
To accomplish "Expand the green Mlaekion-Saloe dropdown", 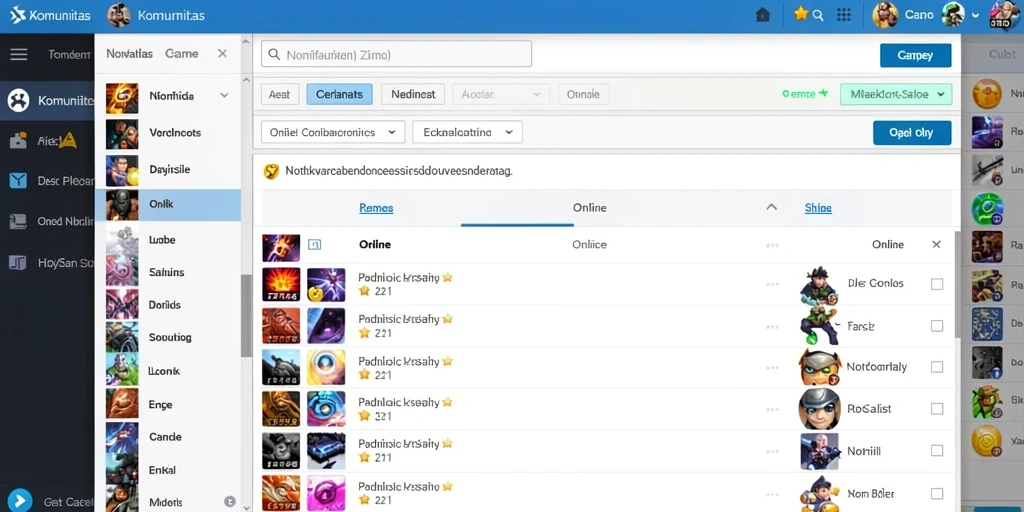I will tap(896, 94).
